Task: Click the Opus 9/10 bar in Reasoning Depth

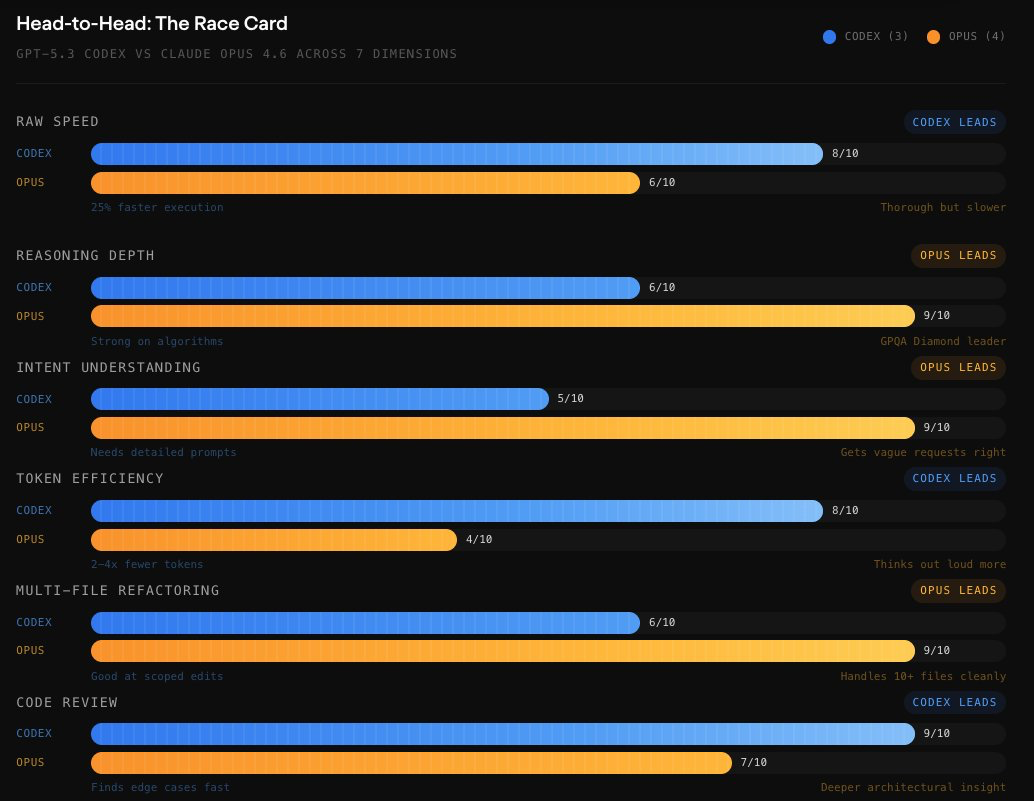Action: tap(502, 316)
